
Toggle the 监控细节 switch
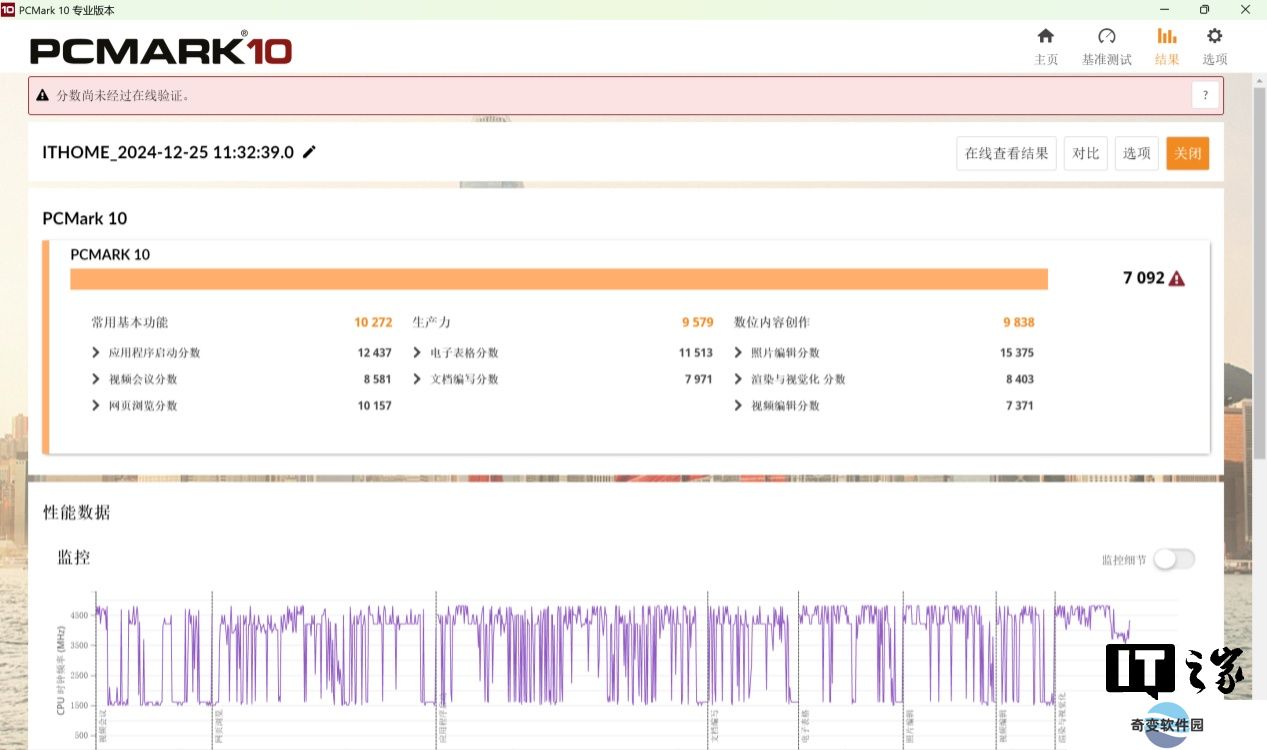click(1174, 560)
